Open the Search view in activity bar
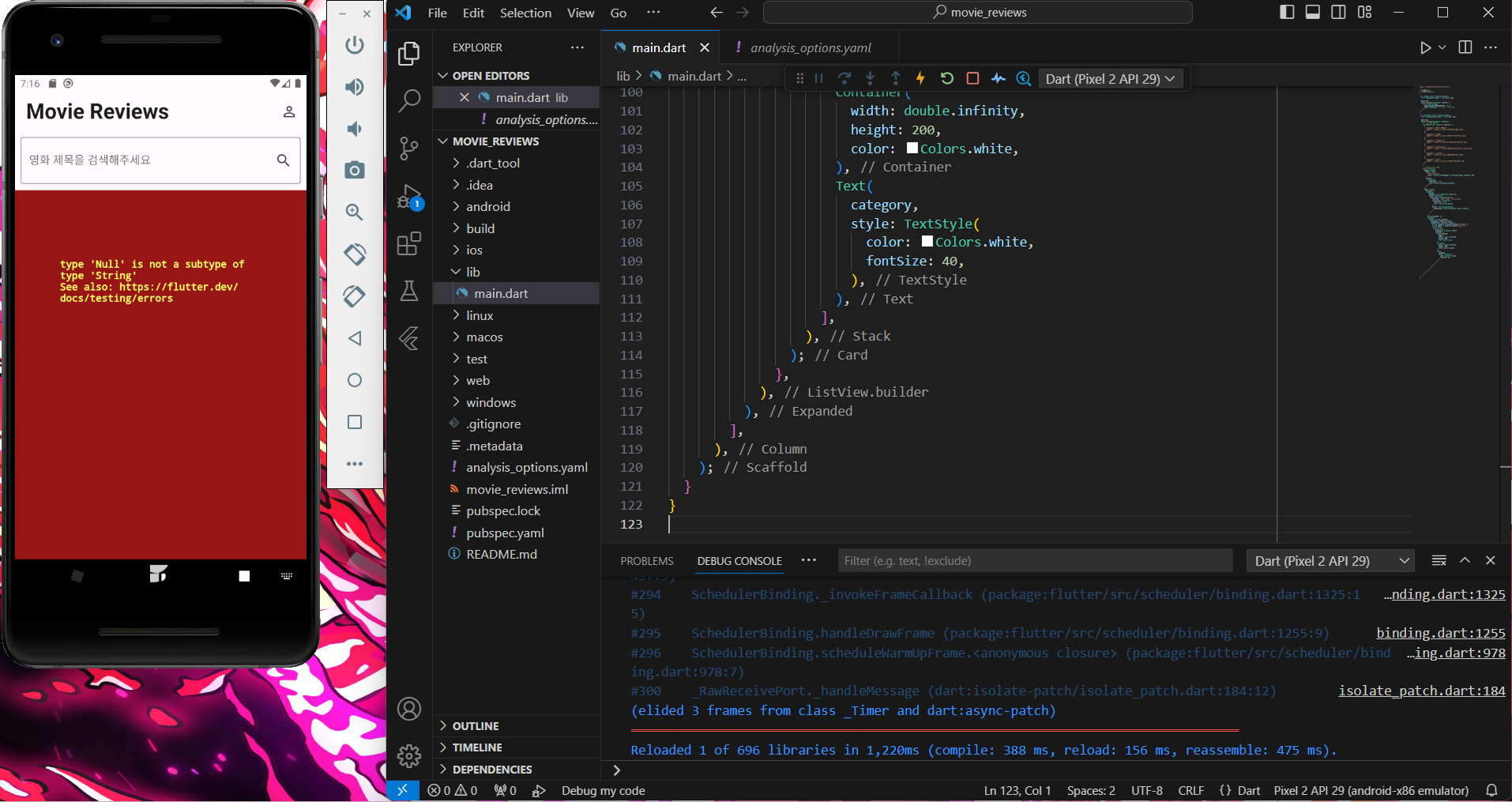Image resolution: width=1512 pixels, height=802 pixels. (x=409, y=100)
